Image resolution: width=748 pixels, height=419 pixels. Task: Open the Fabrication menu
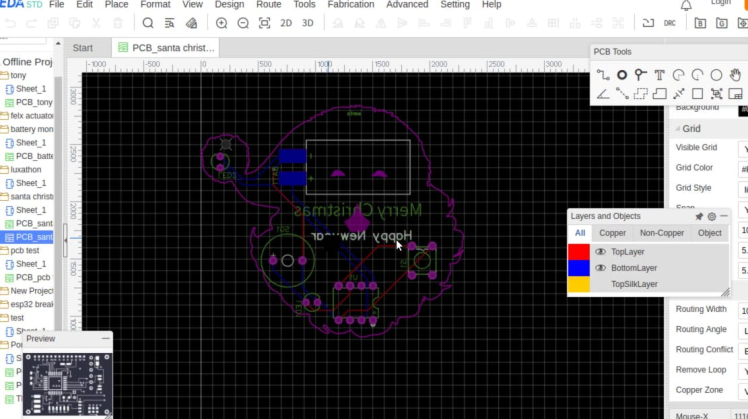point(350,5)
